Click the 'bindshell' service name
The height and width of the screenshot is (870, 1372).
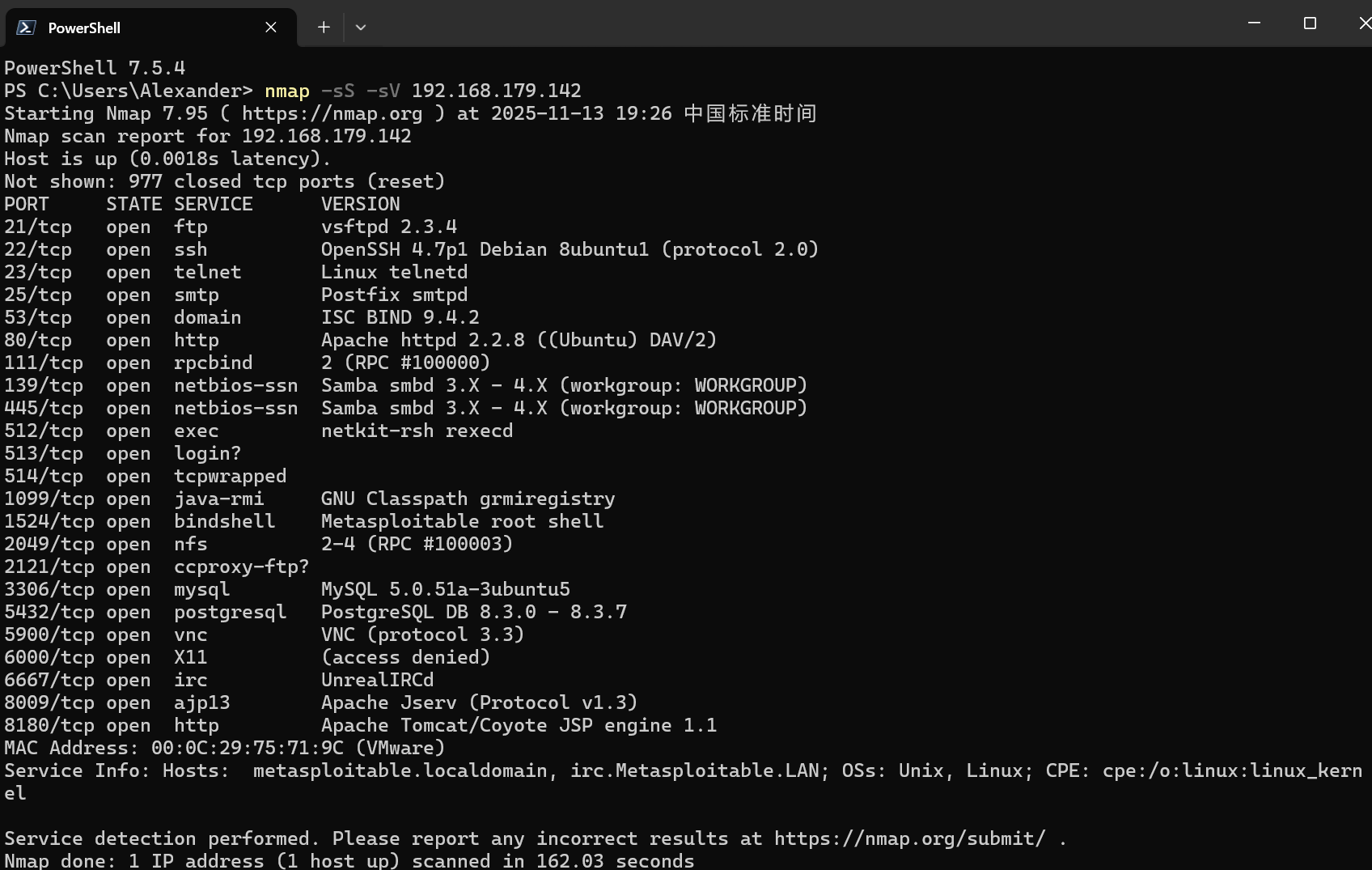click(x=225, y=521)
